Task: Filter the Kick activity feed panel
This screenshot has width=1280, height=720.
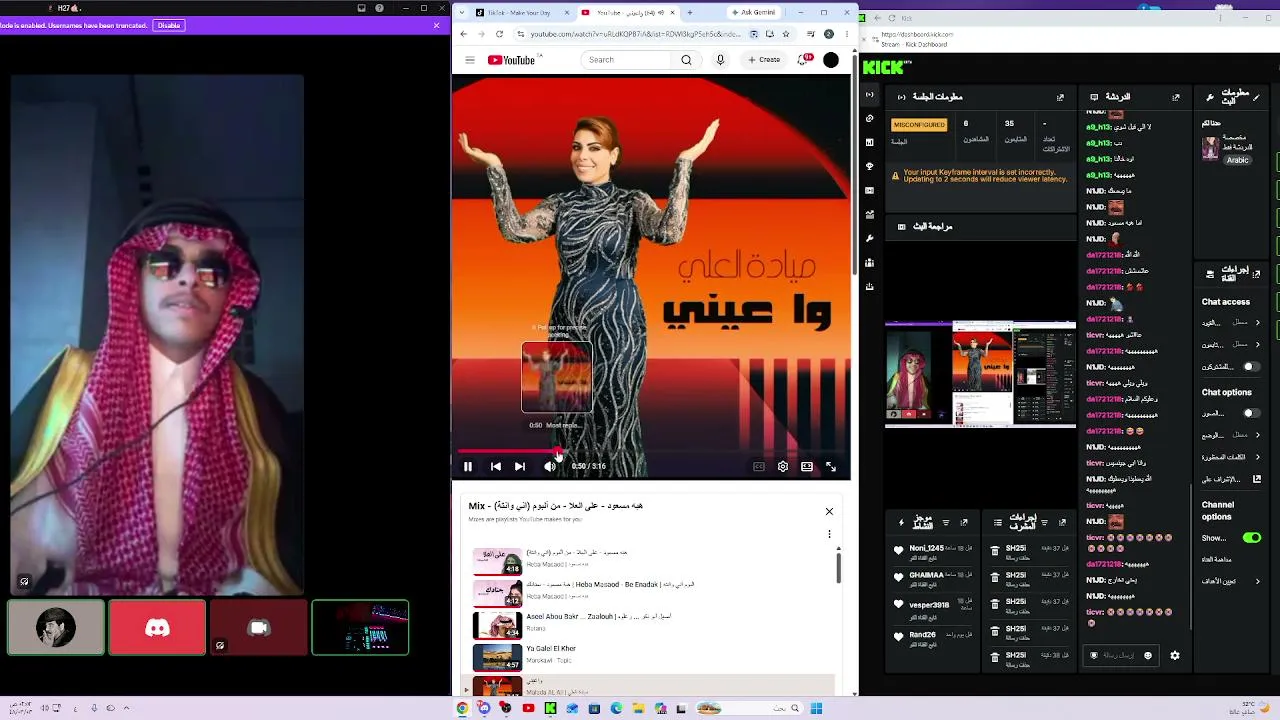Action: (x=946, y=522)
